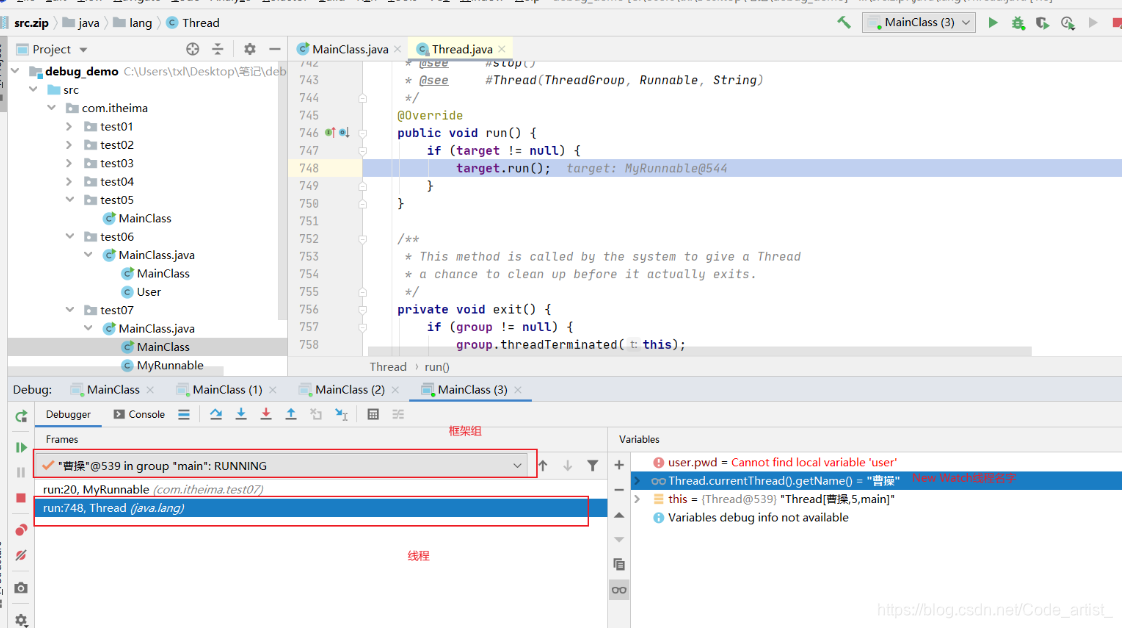
Task: Collapse the test05 package
Action: point(69,200)
